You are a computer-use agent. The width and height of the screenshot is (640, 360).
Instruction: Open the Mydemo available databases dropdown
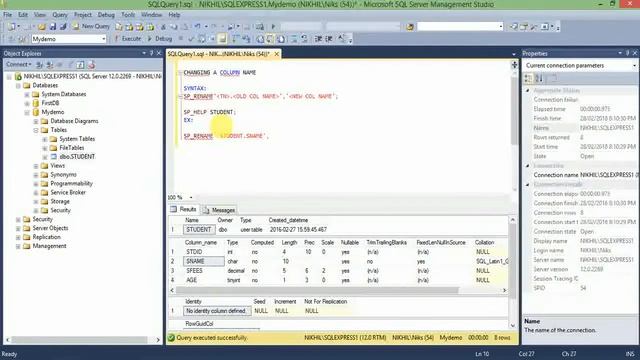coord(104,39)
